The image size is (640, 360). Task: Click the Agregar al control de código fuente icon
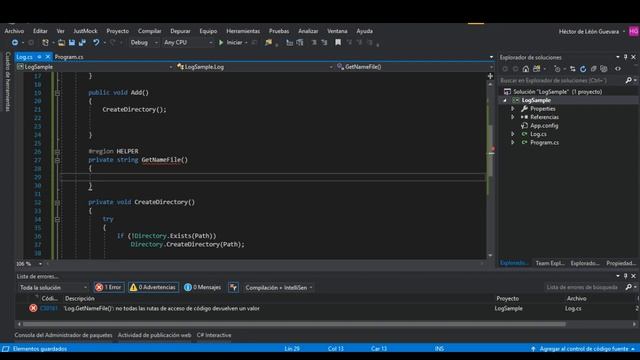pos(533,349)
